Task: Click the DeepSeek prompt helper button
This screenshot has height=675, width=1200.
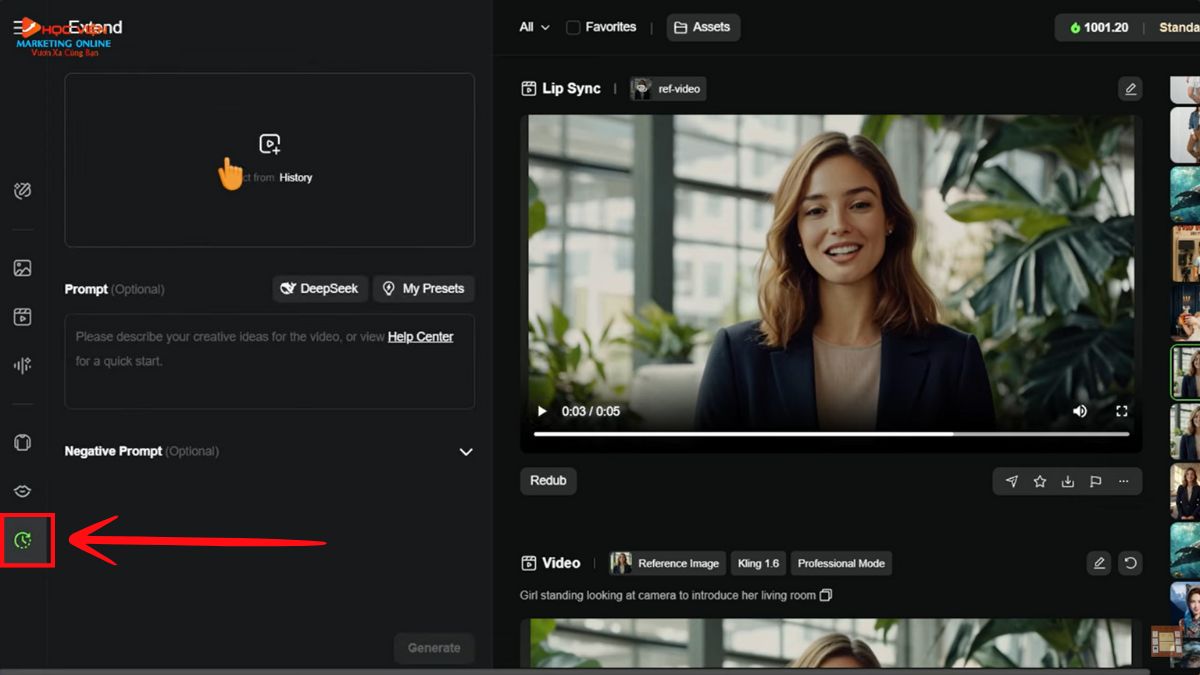Action: (x=321, y=289)
